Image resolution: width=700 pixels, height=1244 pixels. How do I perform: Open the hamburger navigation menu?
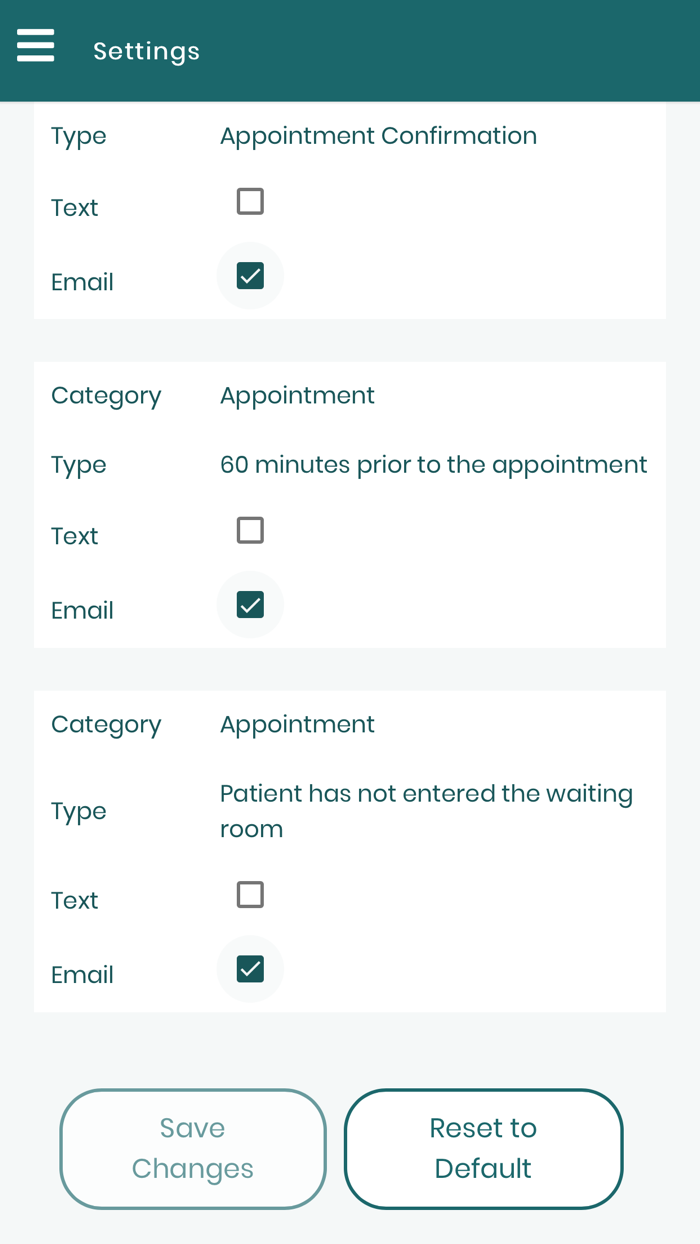pos(35,45)
